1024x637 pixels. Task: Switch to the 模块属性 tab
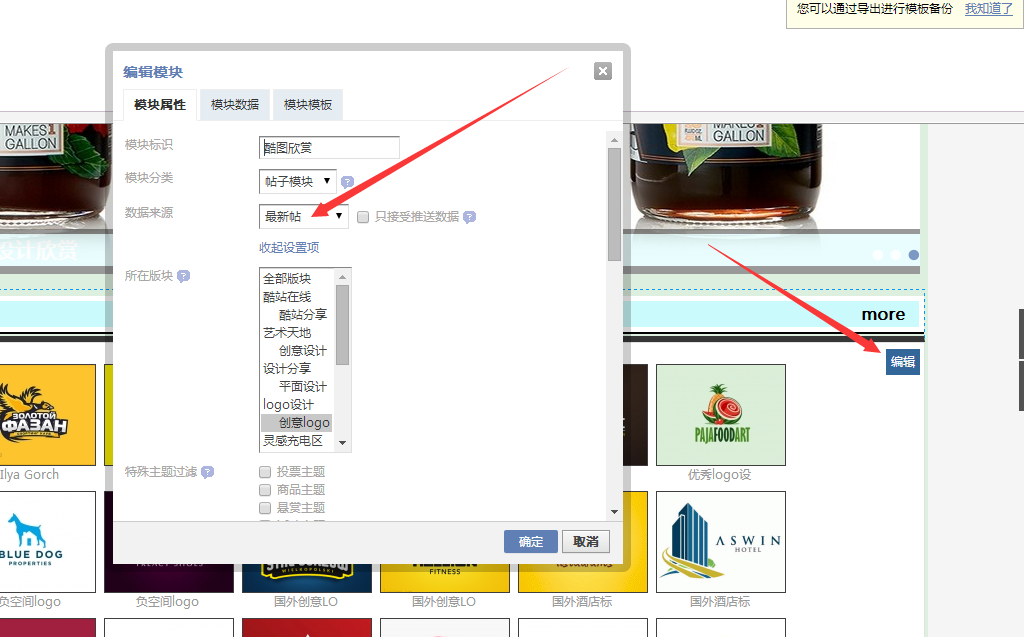click(x=160, y=105)
